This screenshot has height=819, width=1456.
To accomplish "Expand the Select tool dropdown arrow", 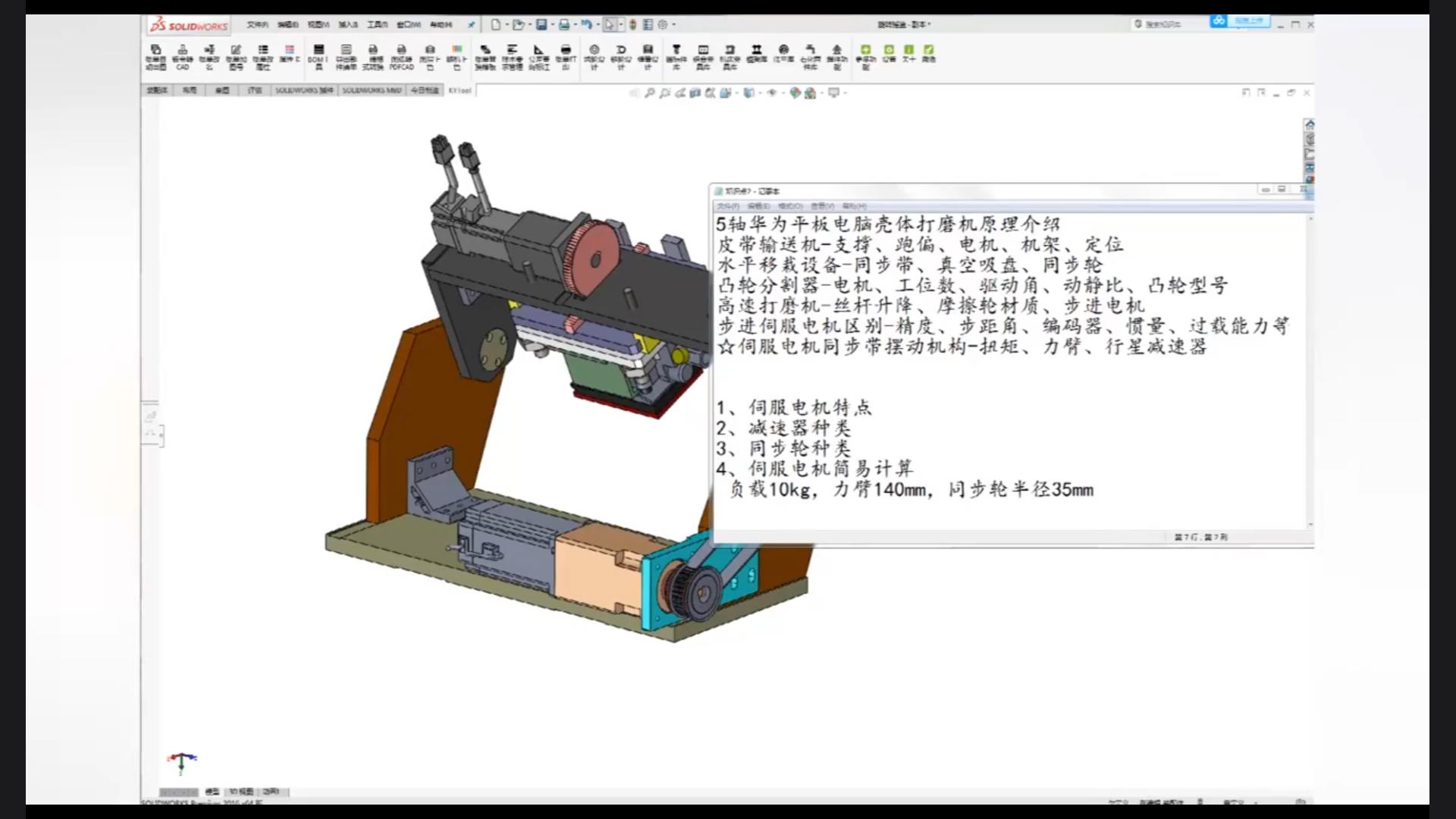I will tap(620, 25).
